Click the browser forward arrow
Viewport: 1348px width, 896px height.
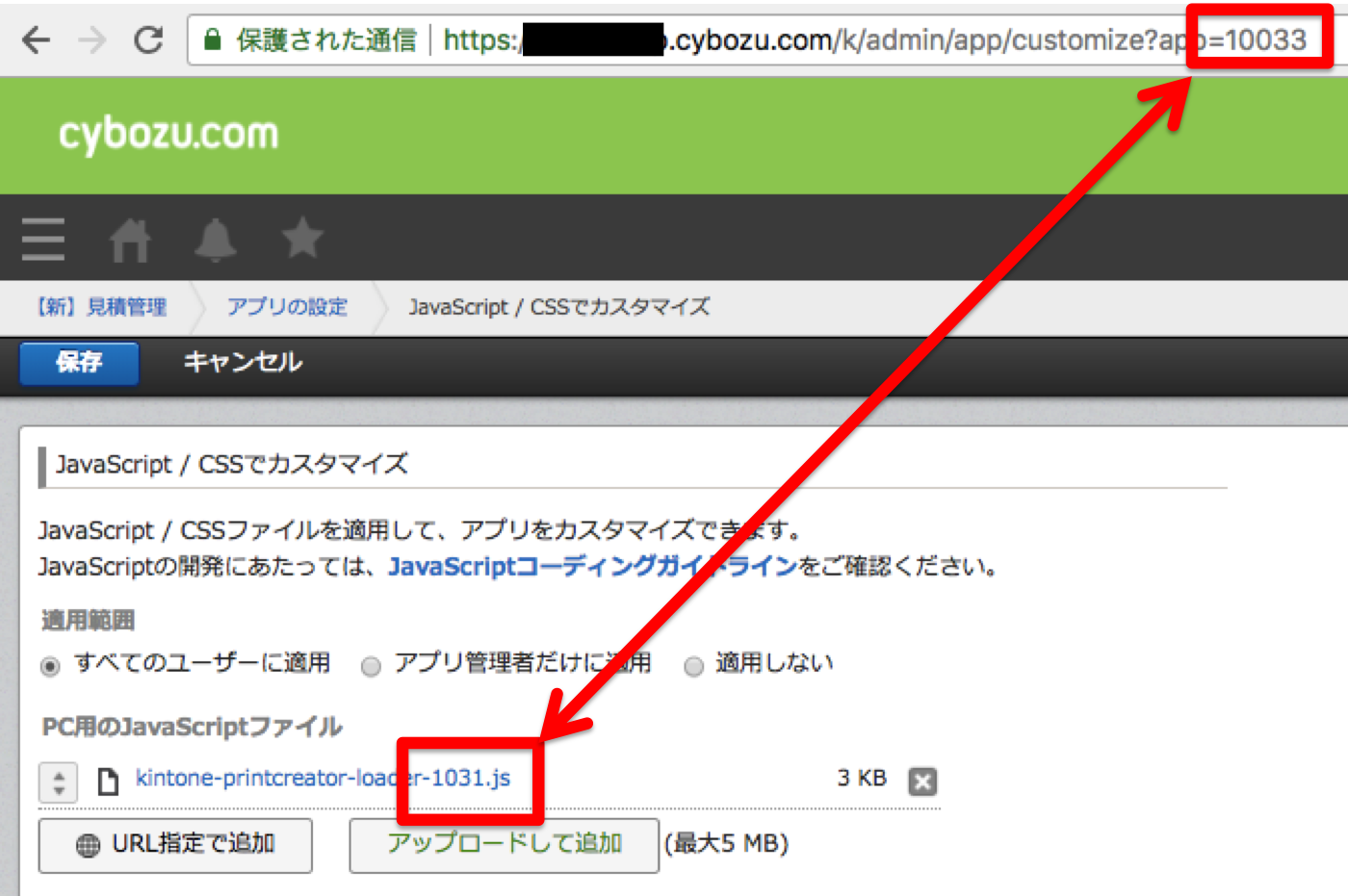(x=92, y=40)
